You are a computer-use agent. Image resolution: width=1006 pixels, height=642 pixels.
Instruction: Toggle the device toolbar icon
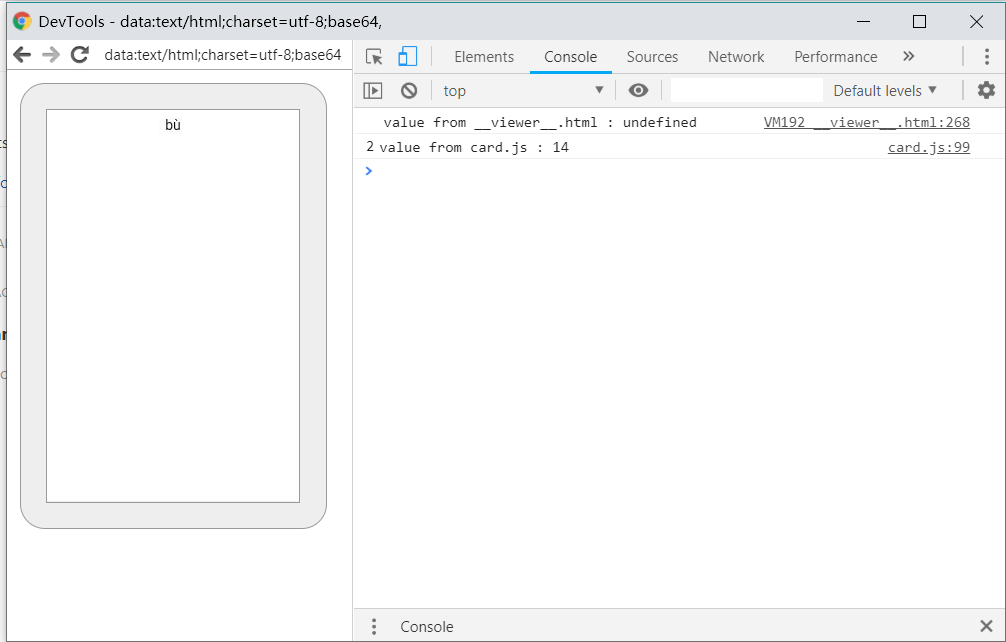pyautogui.click(x=407, y=56)
